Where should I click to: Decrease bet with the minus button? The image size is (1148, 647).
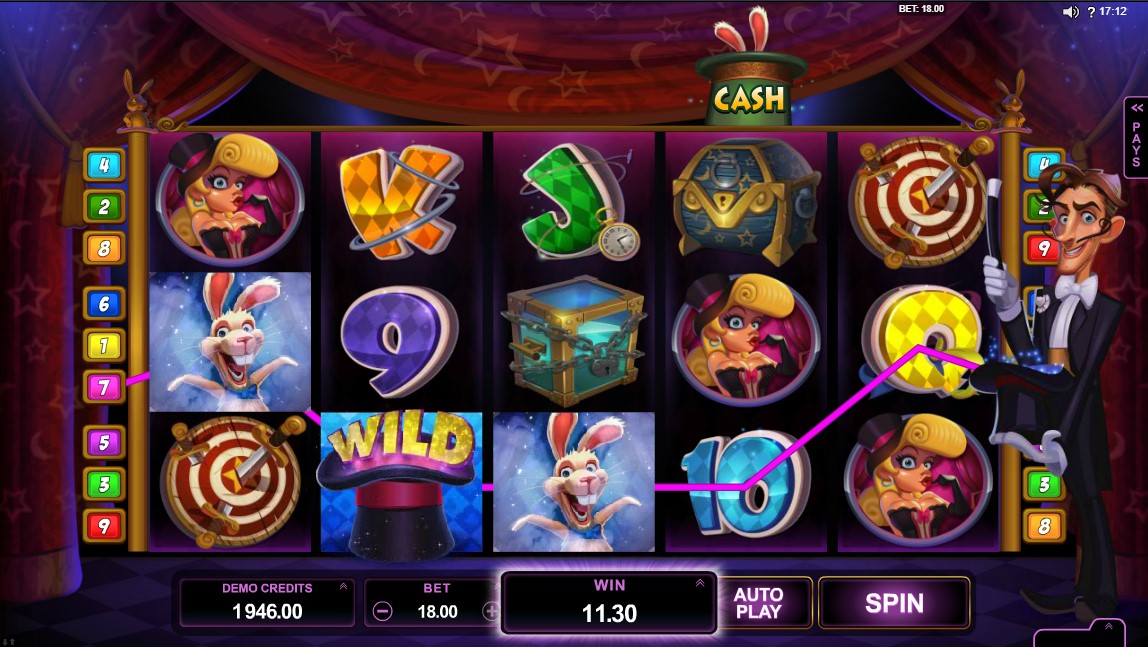point(382,611)
